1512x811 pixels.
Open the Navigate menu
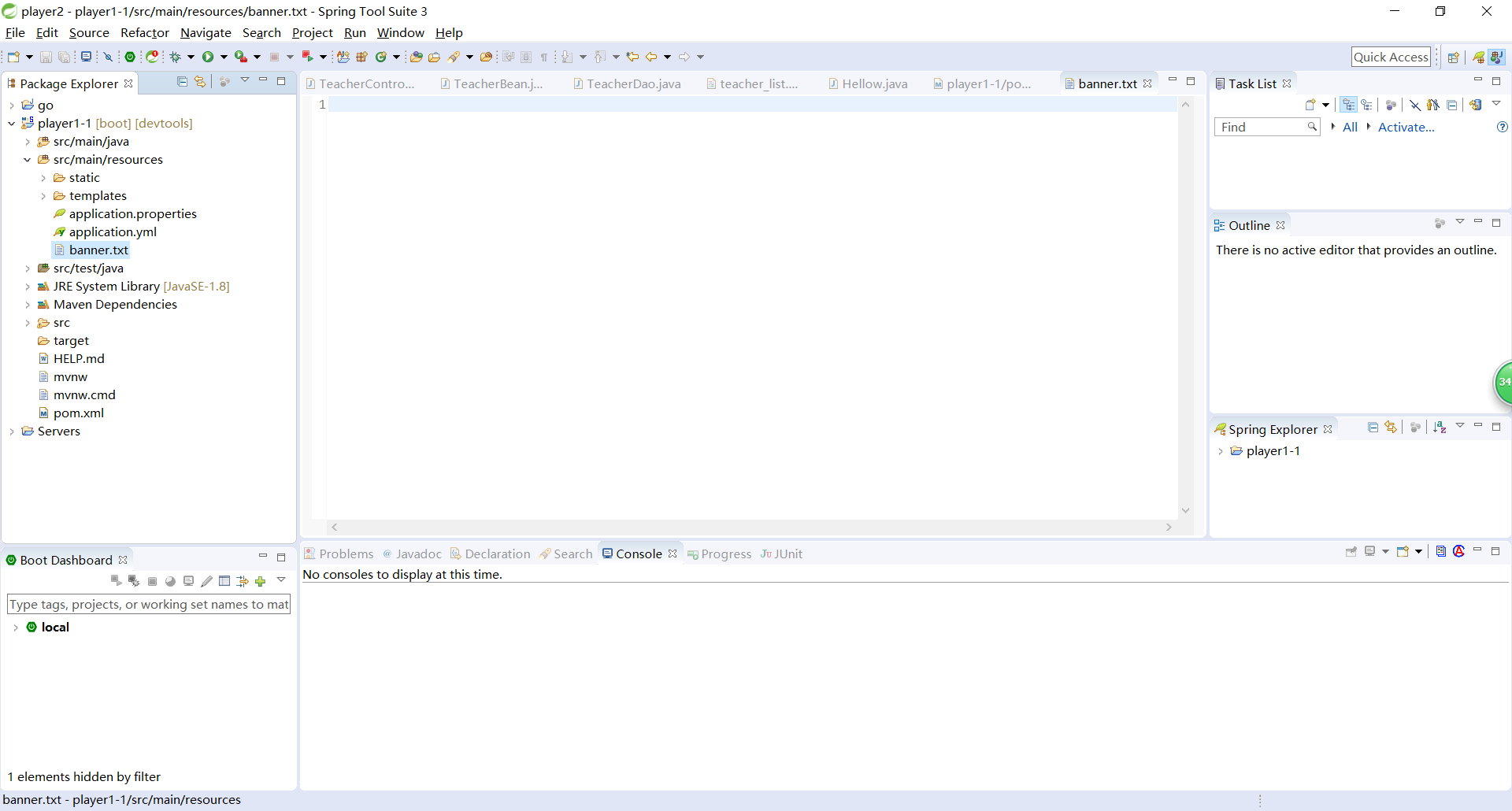[206, 32]
